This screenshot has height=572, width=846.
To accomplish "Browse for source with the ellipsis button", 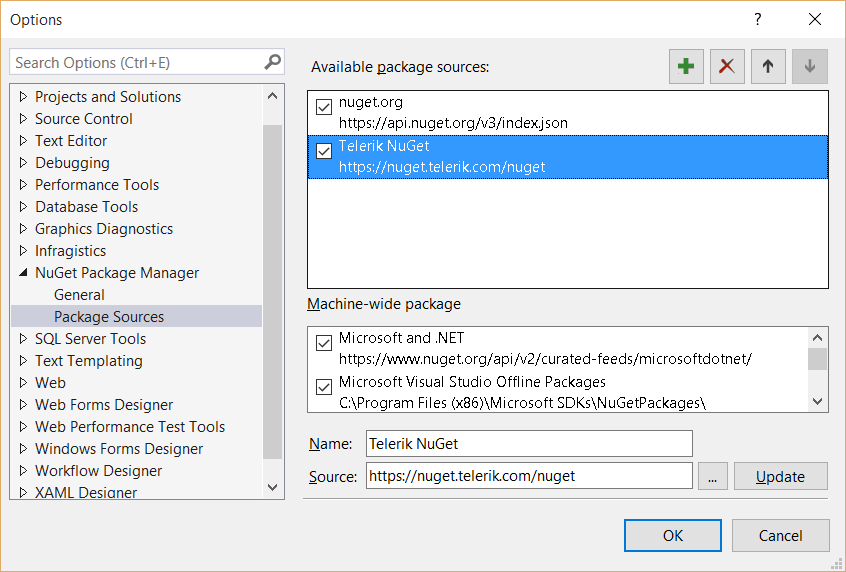I will pos(713,476).
